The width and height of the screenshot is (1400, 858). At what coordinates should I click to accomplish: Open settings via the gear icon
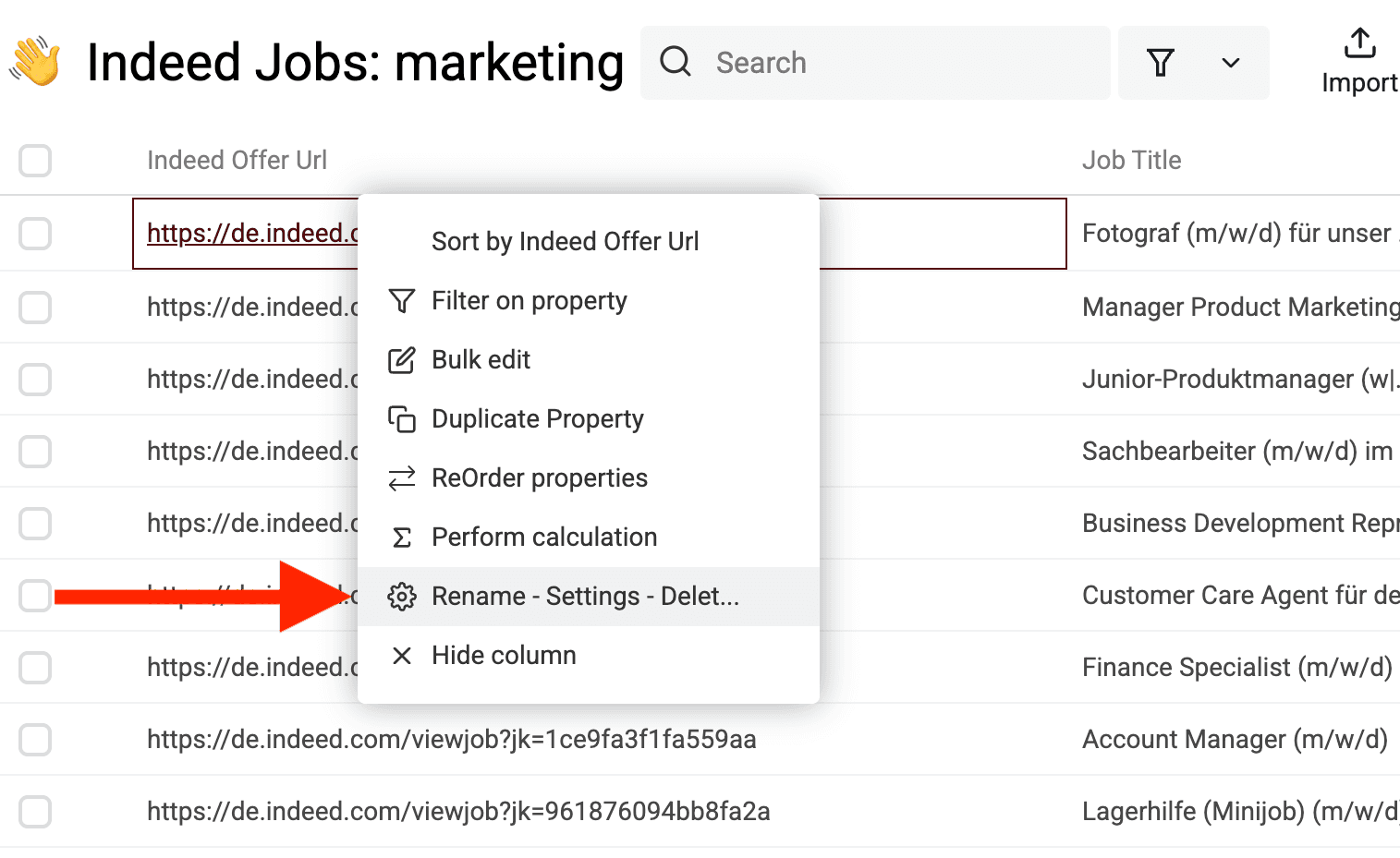(402, 596)
